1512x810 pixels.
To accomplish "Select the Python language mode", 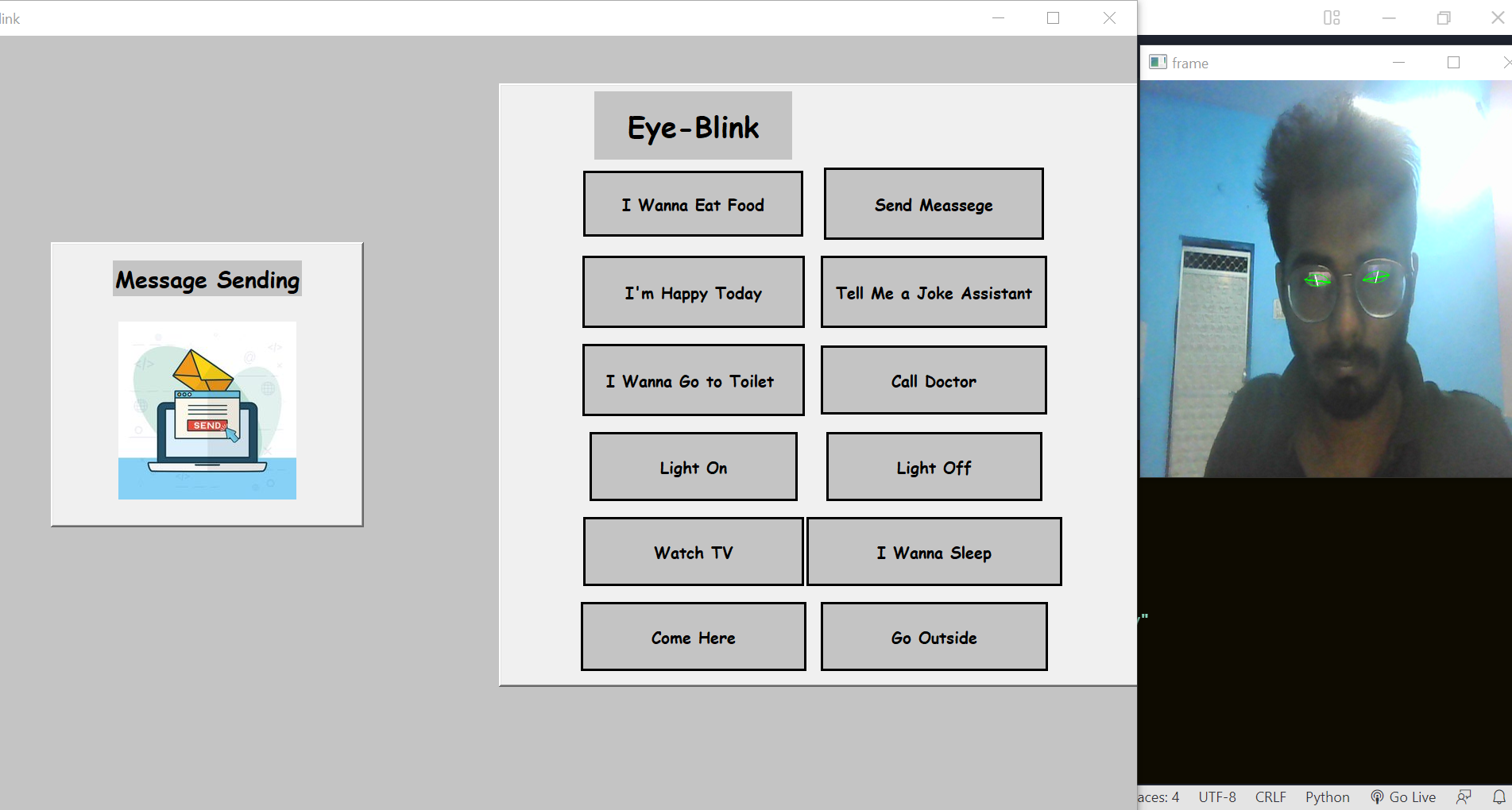I will pyautogui.click(x=1327, y=797).
